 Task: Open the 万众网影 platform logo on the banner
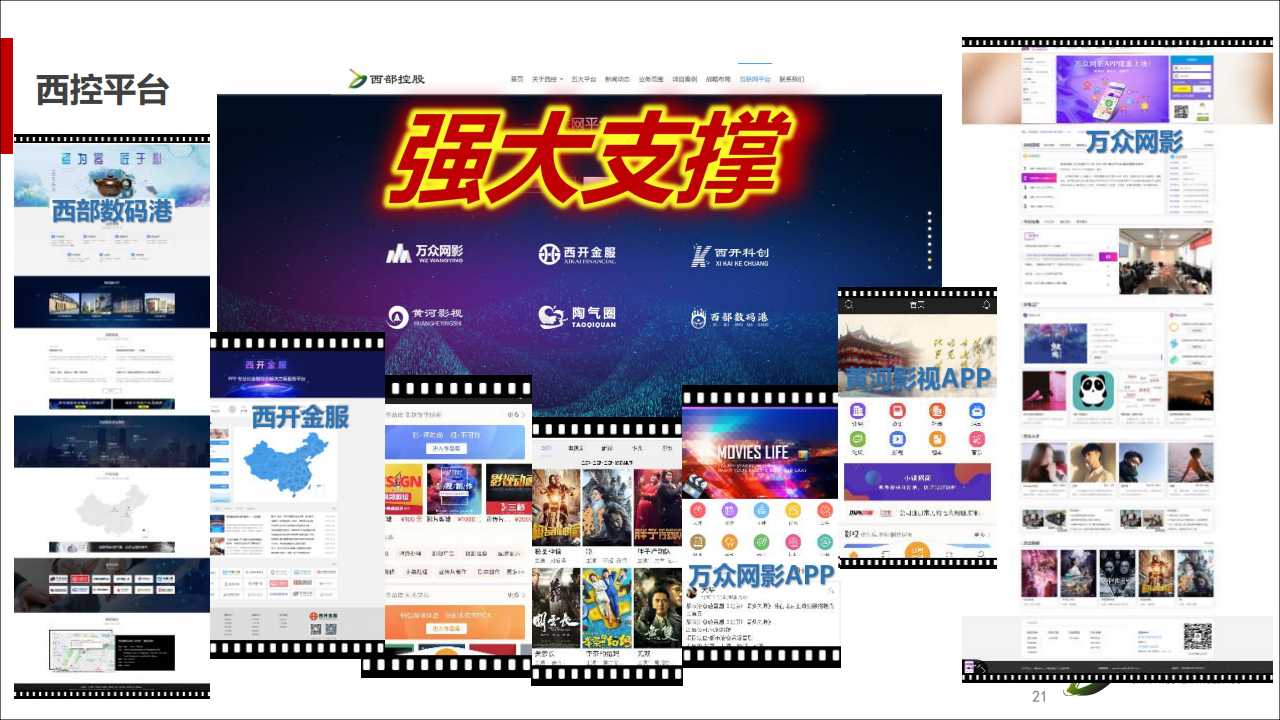(425, 254)
